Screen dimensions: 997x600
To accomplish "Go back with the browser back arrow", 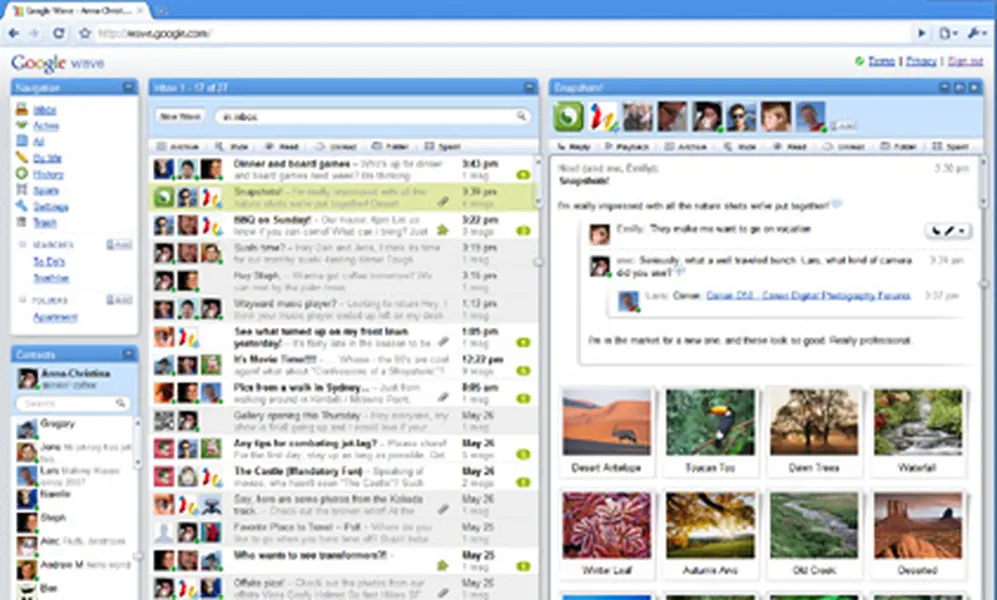I will coord(13,33).
